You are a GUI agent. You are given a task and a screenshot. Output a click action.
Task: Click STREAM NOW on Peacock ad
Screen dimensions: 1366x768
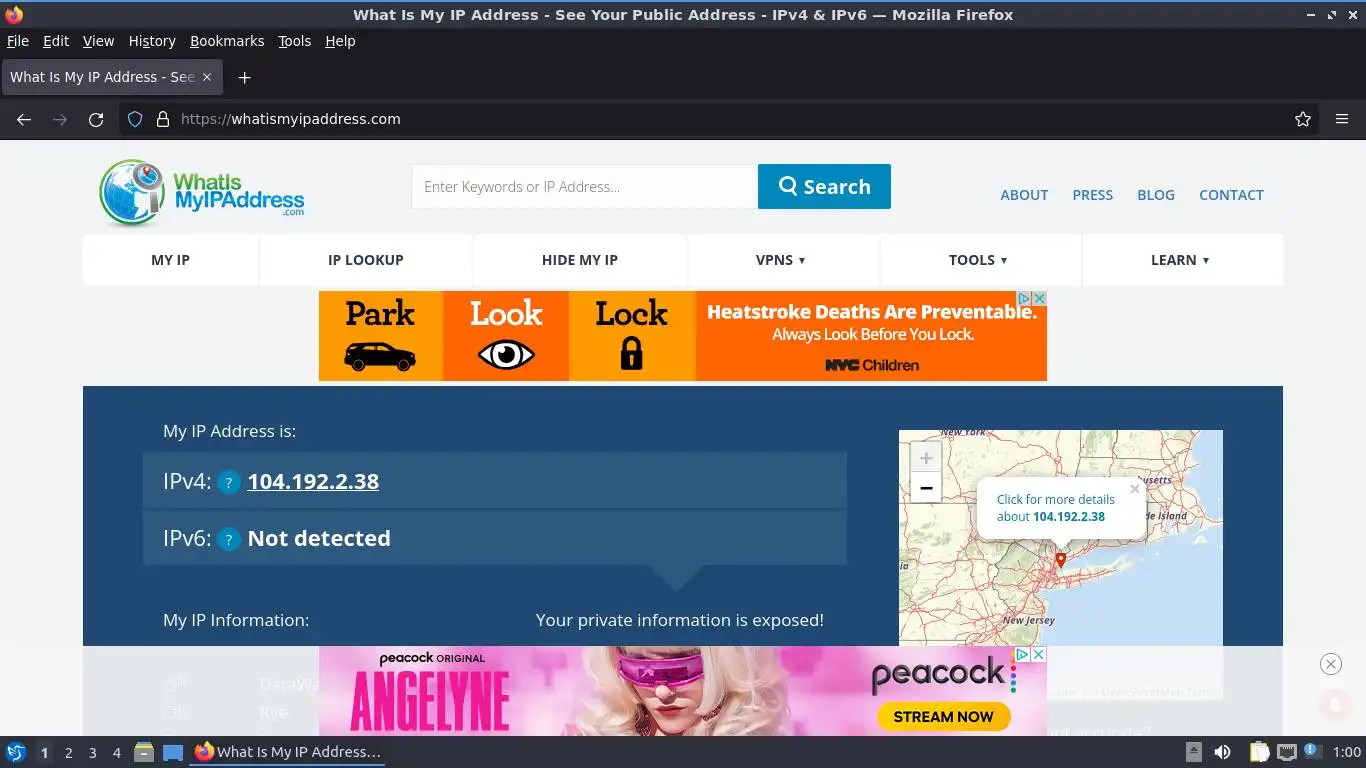[x=943, y=717]
